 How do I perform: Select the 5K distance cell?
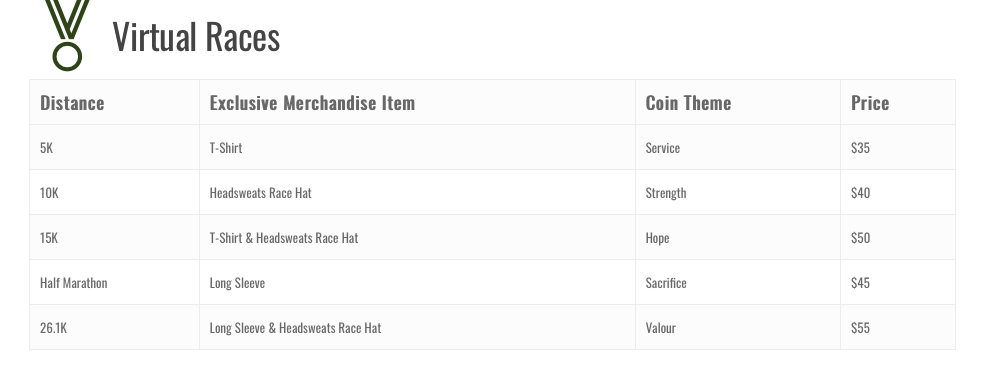click(x=114, y=148)
